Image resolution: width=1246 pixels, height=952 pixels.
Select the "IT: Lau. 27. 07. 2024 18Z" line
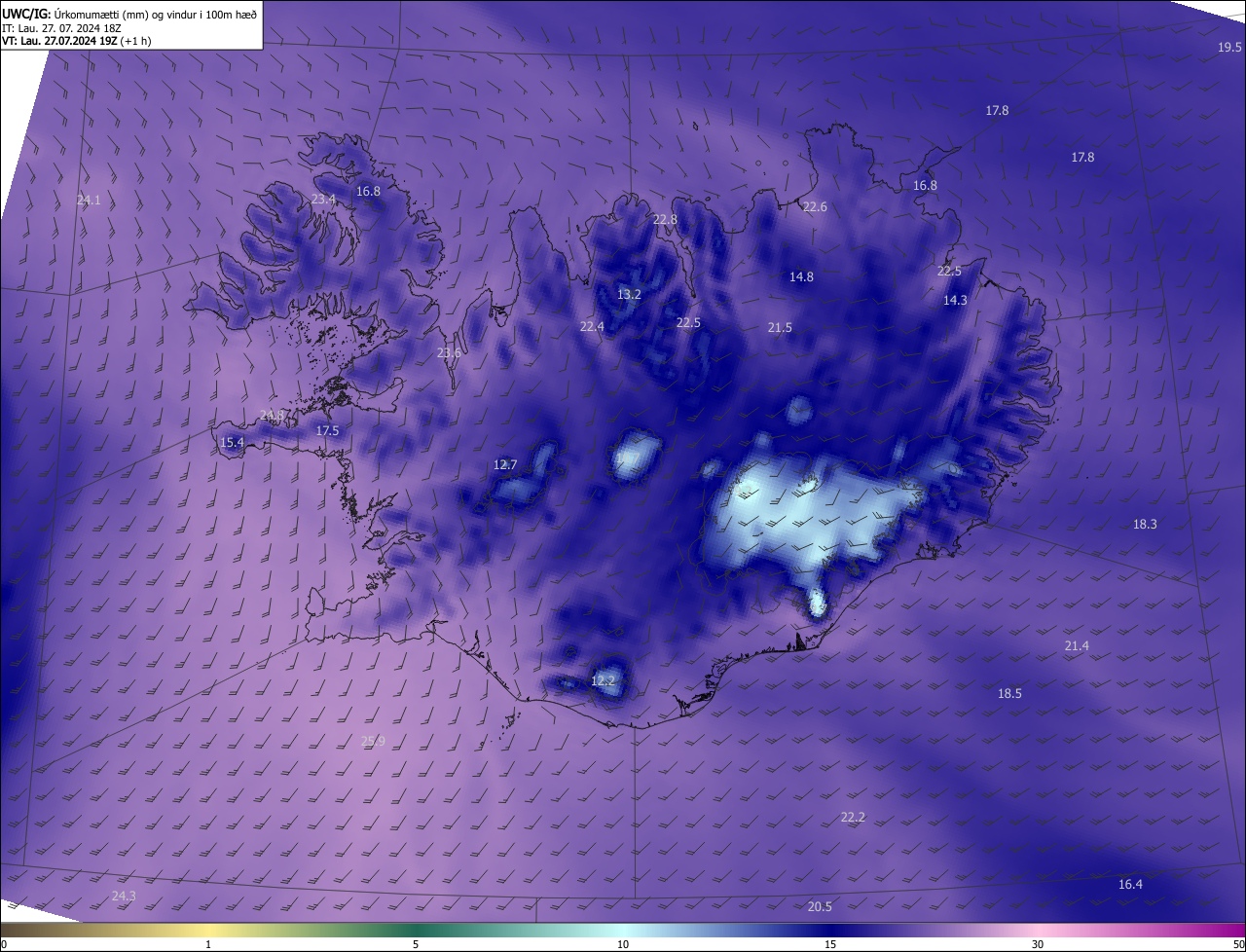click(x=61, y=28)
